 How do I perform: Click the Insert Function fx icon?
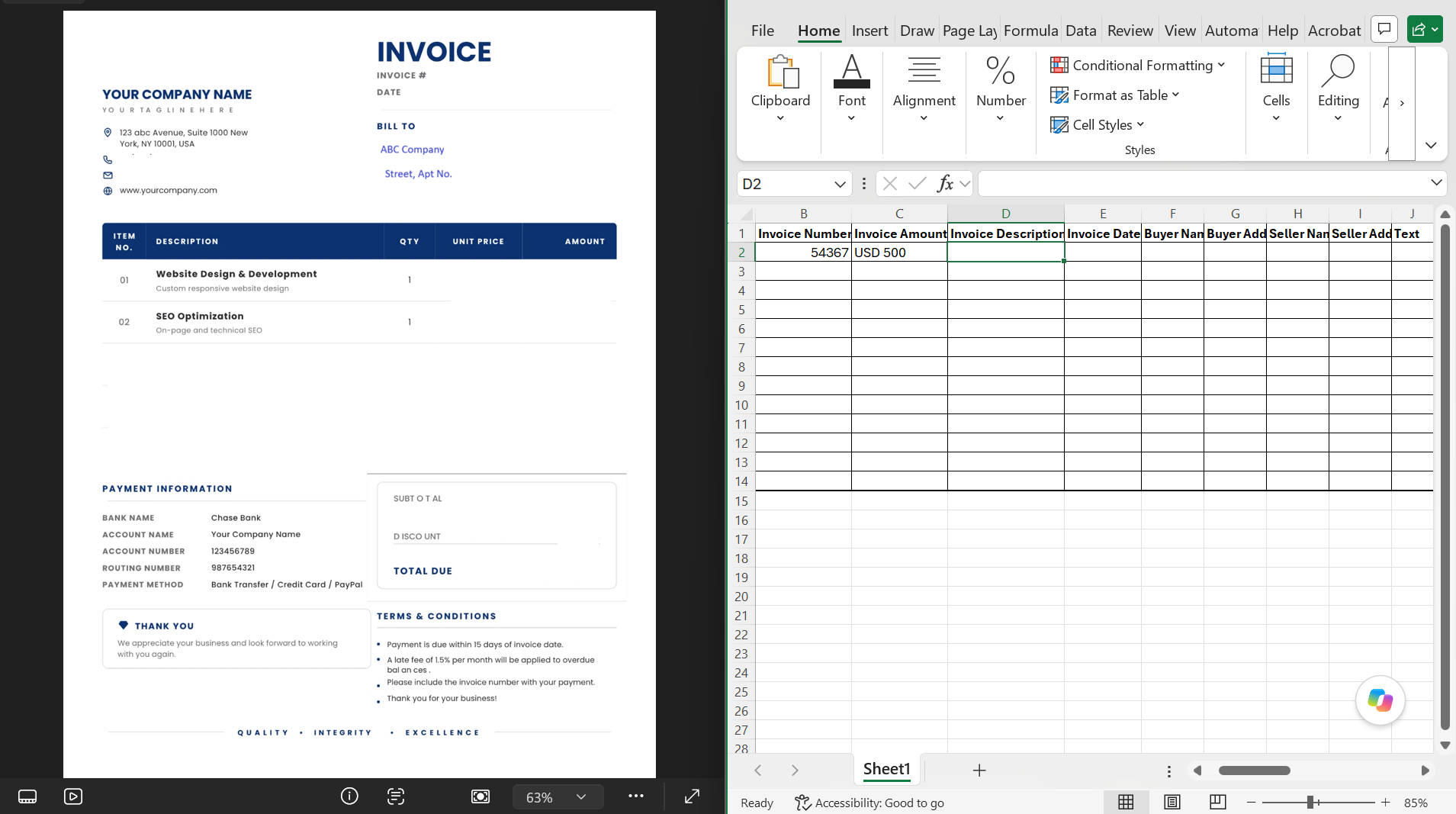click(946, 183)
